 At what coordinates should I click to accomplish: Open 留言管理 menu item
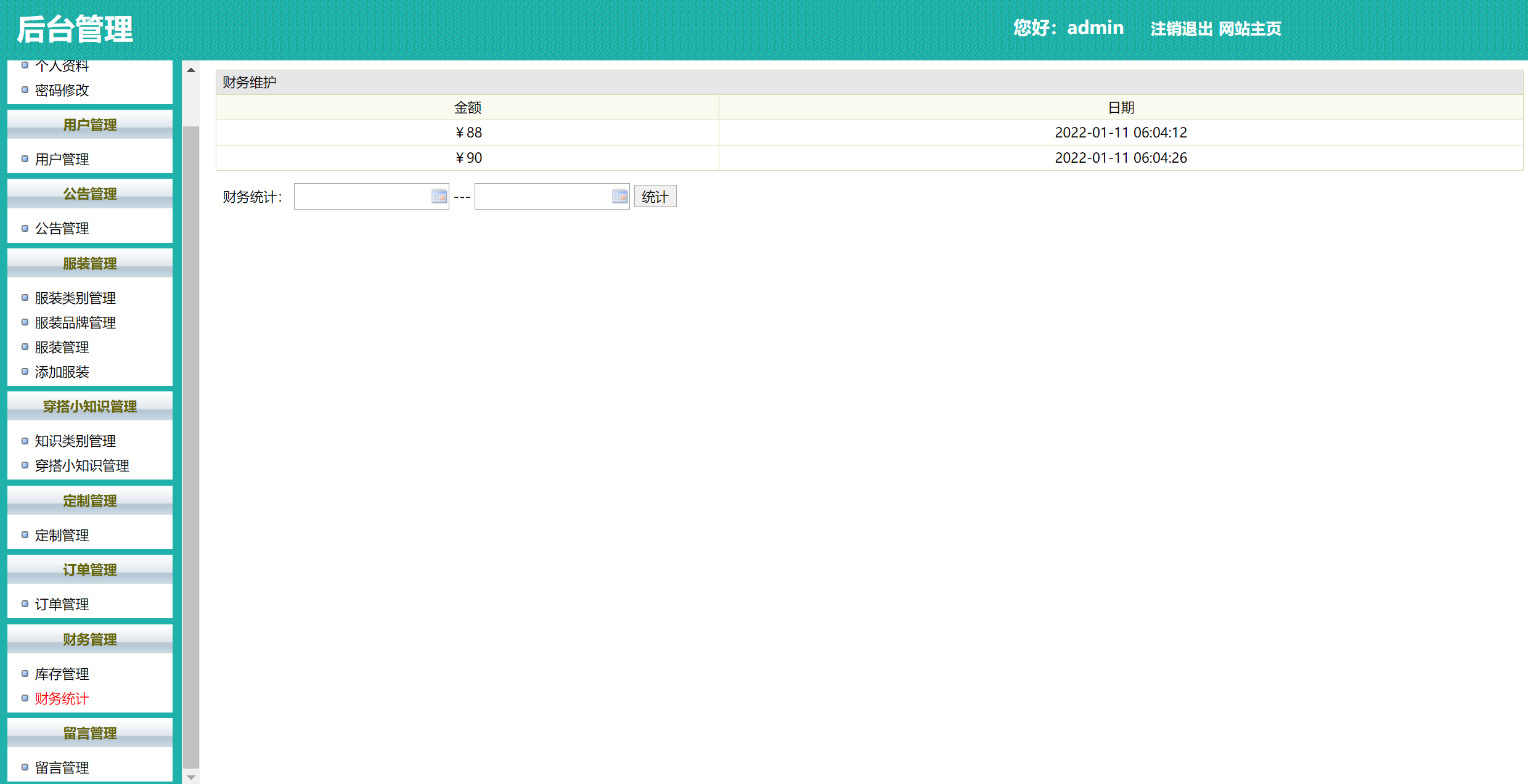62,767
